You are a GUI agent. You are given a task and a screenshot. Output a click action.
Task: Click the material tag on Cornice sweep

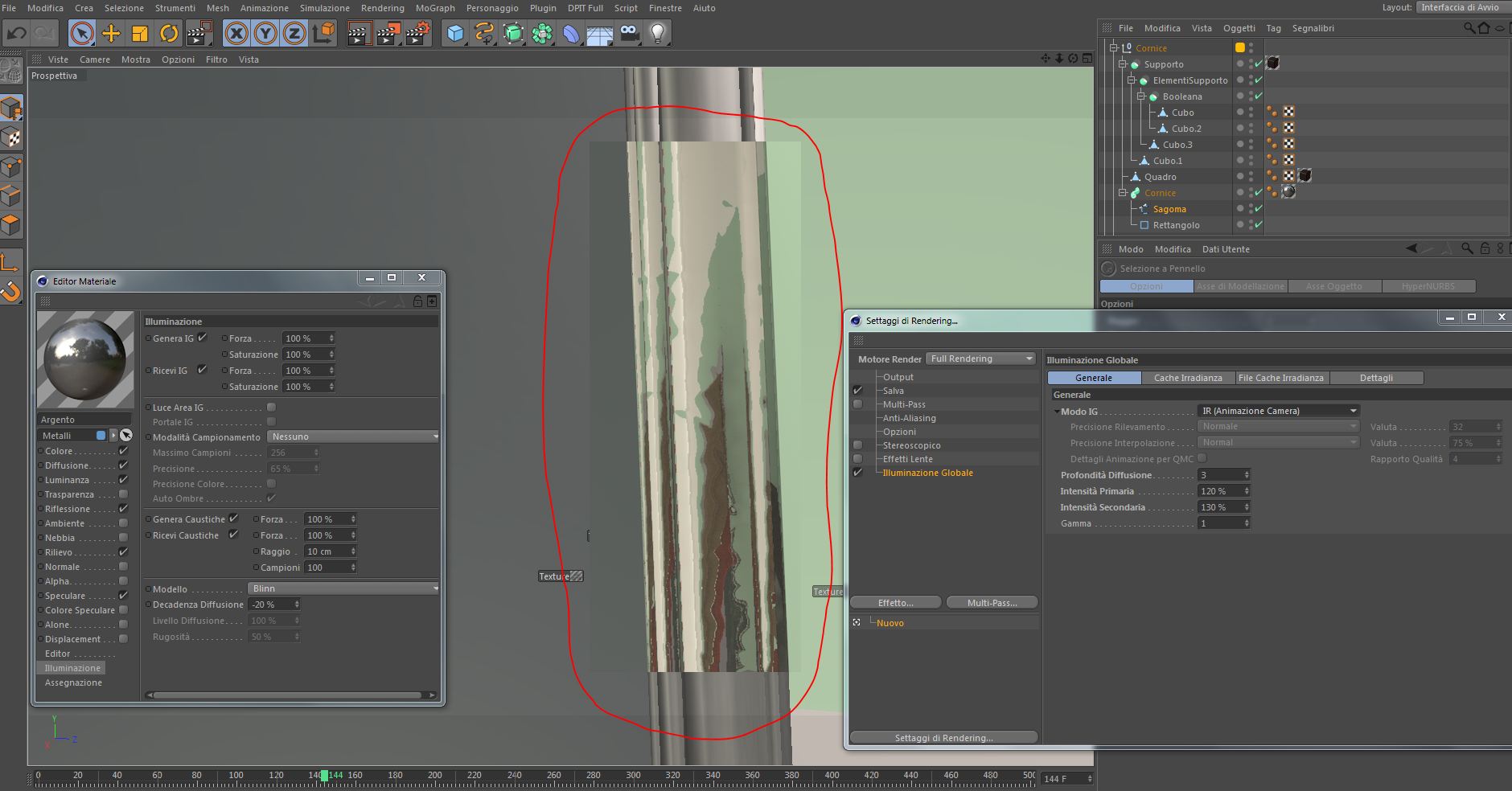(1288, 192)
